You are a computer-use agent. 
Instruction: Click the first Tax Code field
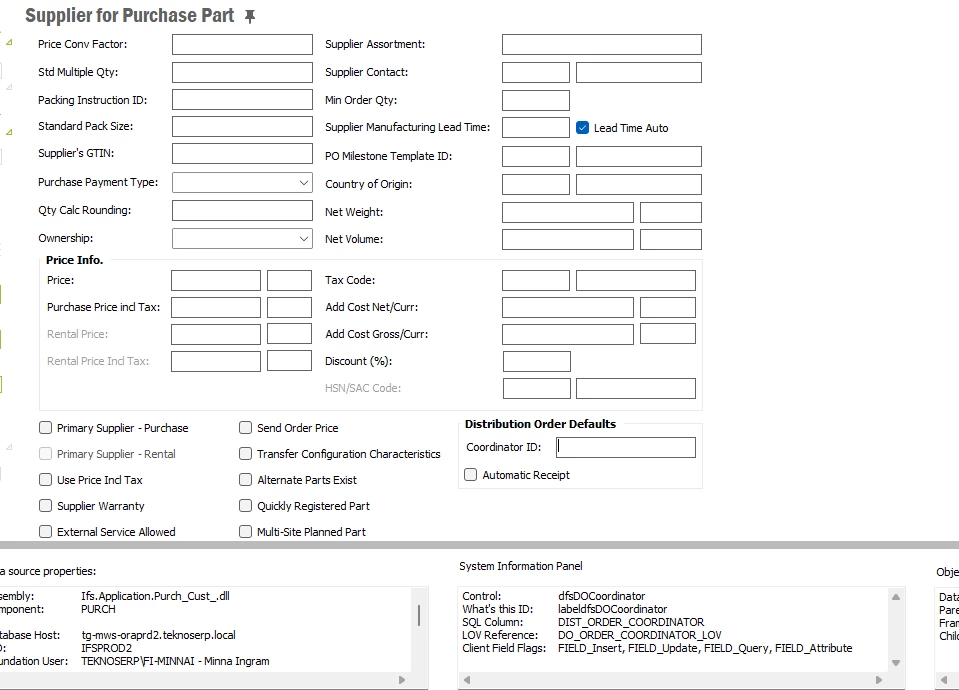(536, 281)
